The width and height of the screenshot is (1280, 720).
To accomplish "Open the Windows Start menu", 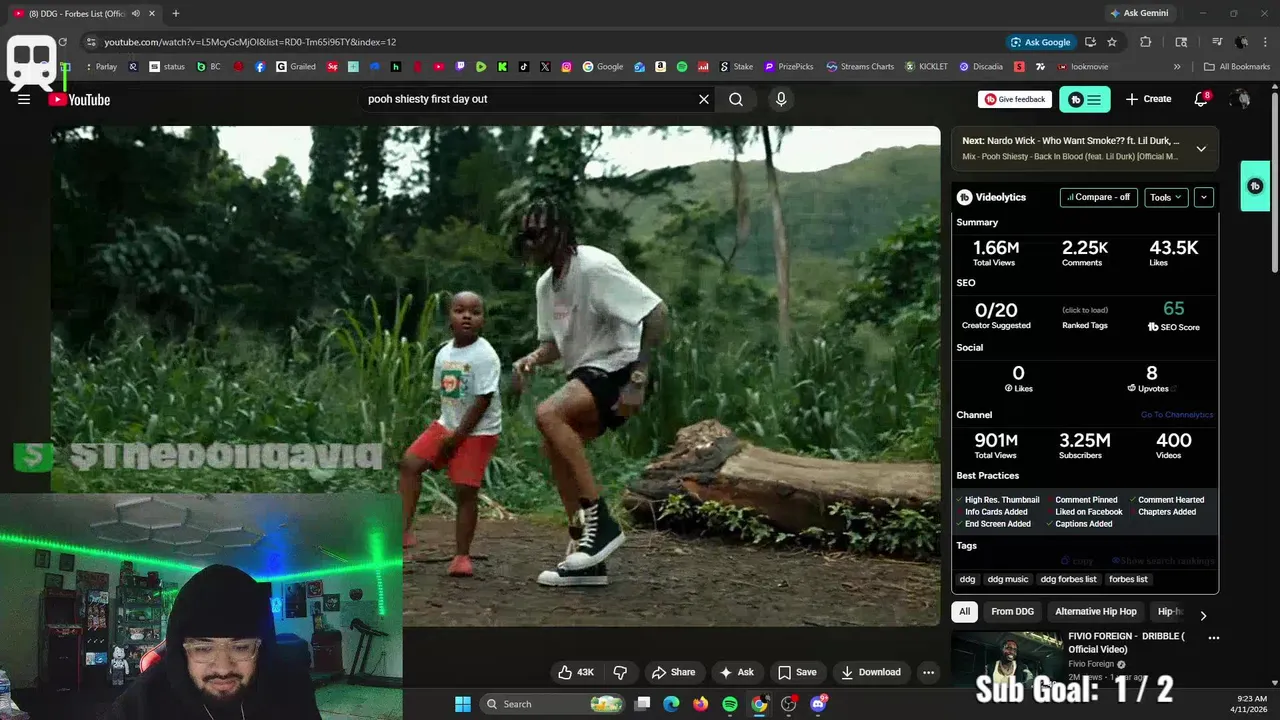I will (463, 704).
